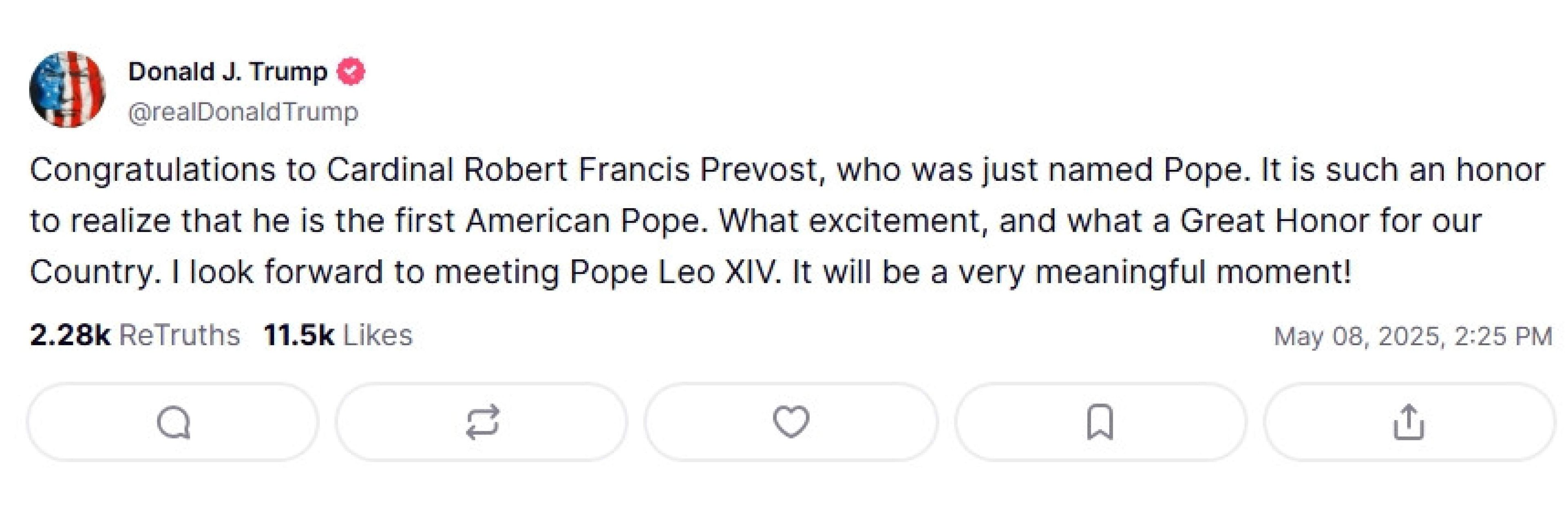1568x526 pixels.
Task: Visit the @realDonaldTrump handle
Action: click(243, 112)
